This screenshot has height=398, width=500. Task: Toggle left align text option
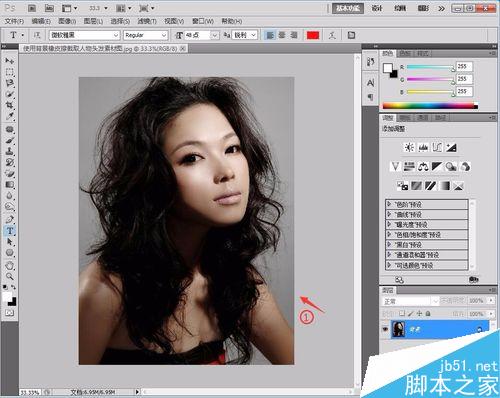pos(270,35)
